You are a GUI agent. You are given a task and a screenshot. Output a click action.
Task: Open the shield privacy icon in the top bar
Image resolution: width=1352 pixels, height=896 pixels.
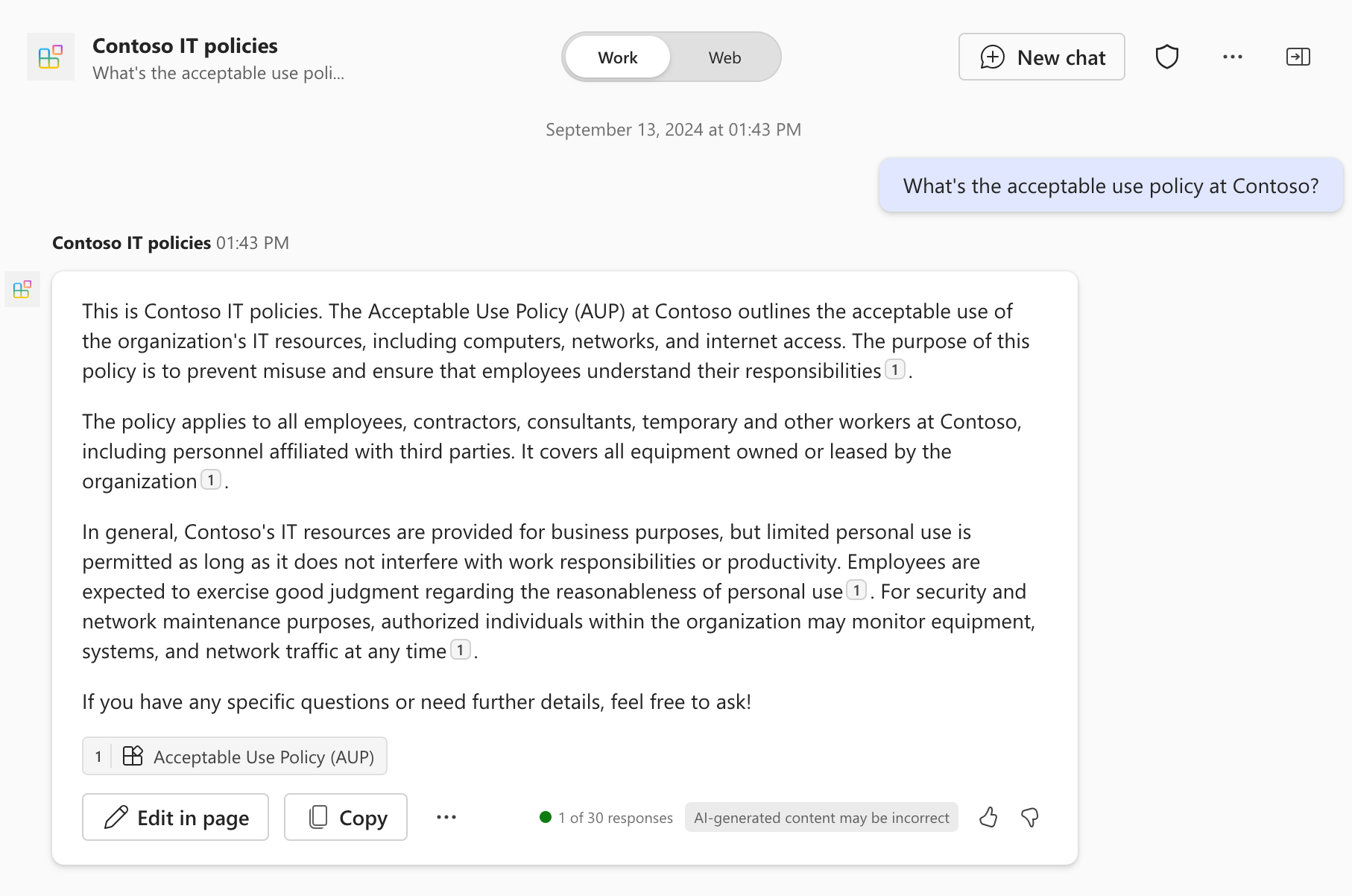point(1168,57)
